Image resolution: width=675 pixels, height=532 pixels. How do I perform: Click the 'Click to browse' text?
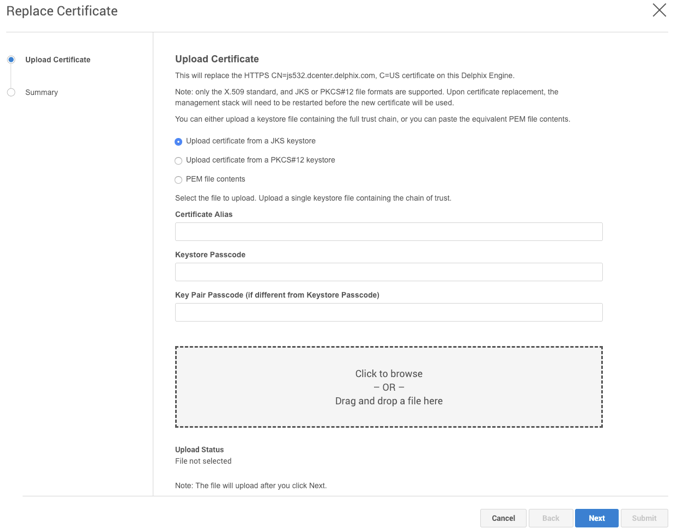(388, 374)
